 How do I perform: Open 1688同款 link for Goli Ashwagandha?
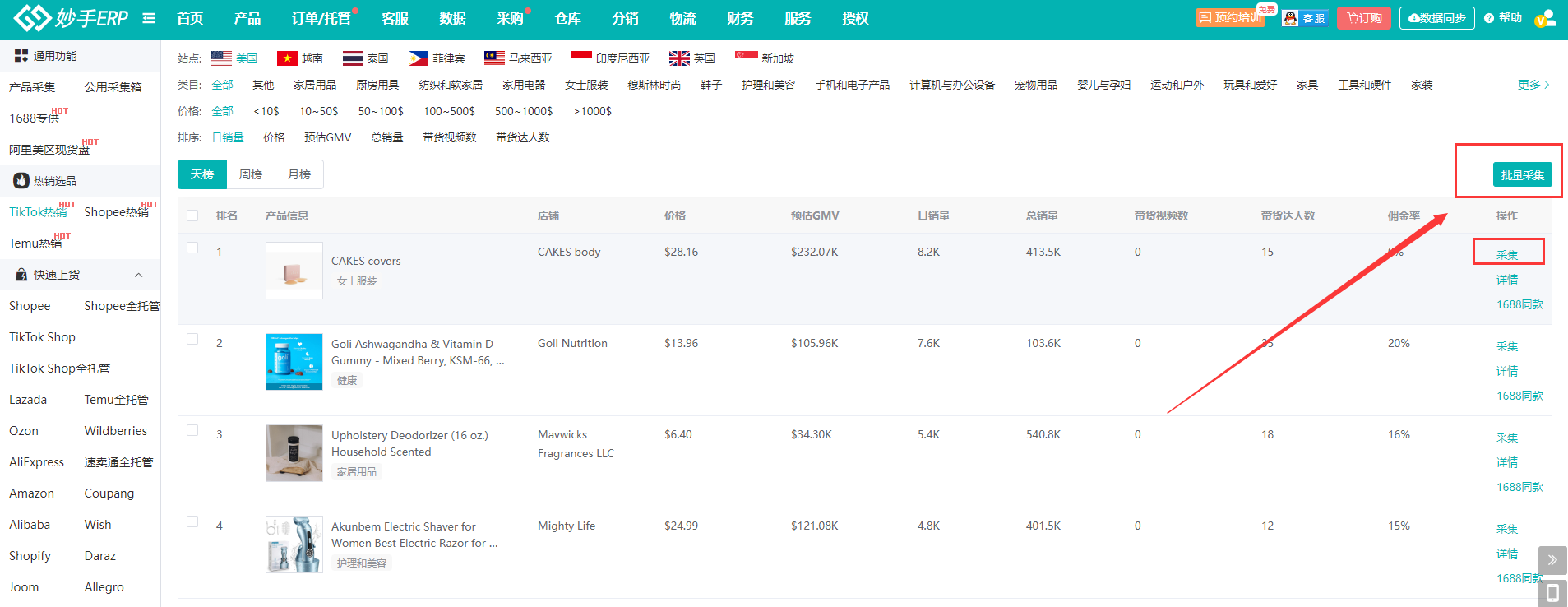(1519, 396)
